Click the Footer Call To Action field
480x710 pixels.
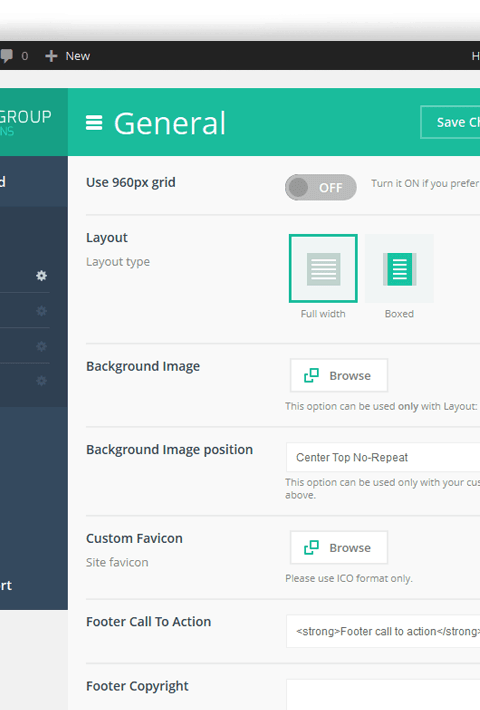pos(383,631)
